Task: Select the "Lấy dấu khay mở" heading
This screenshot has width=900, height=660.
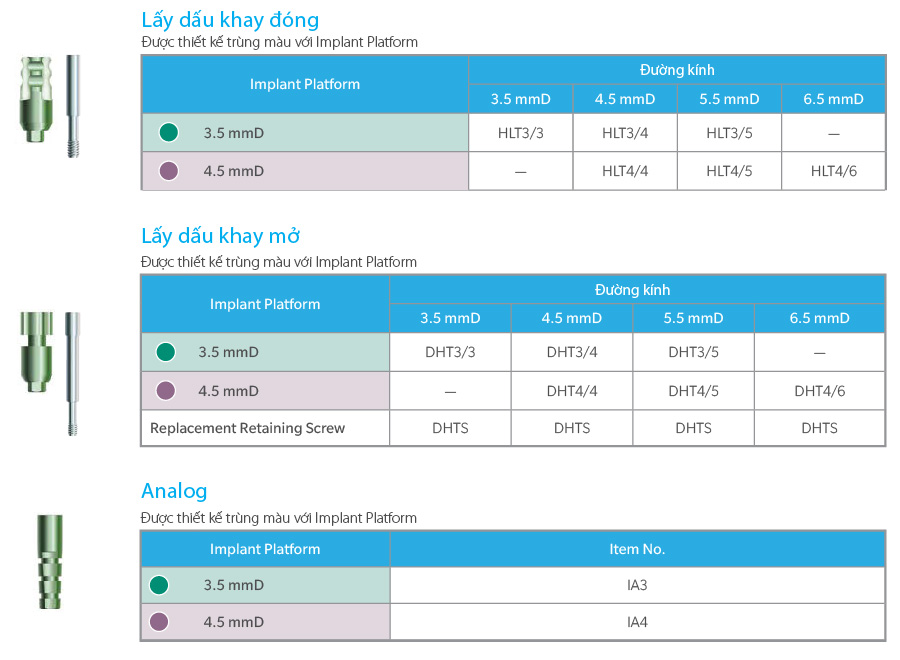Action: 220,236
